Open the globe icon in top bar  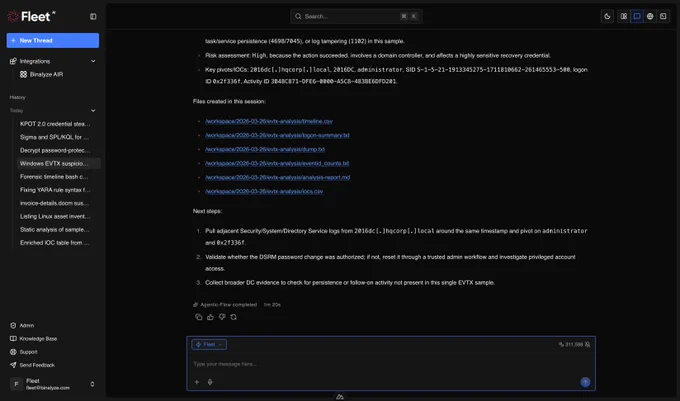[650, 16]
